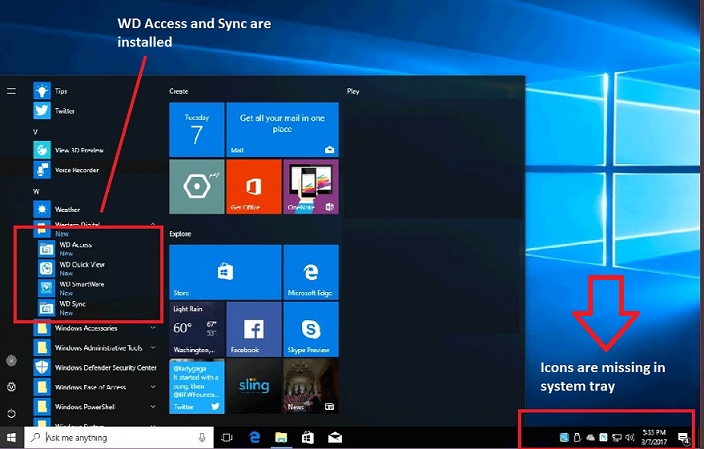Click the Windows Start button

(11, 438)
